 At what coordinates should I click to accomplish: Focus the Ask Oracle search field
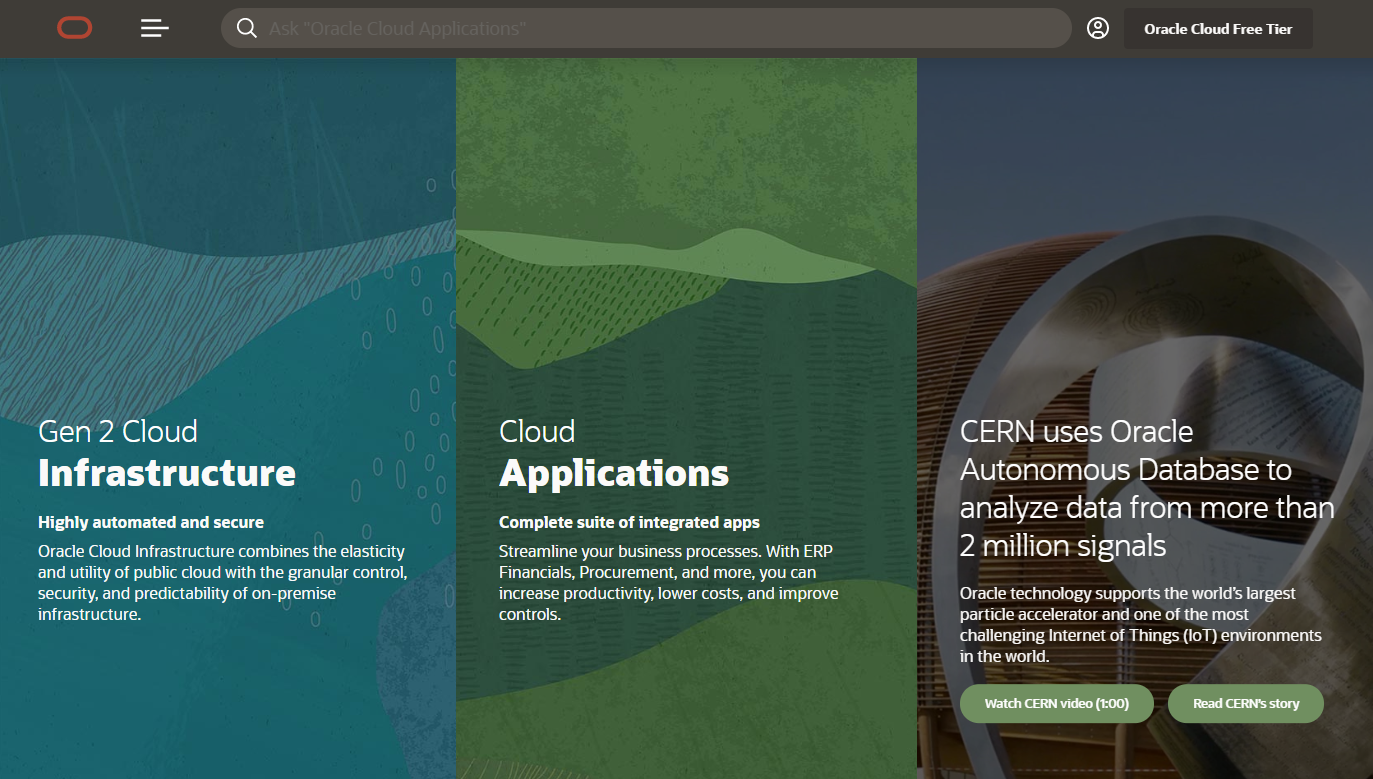click(x=646, y=28)
